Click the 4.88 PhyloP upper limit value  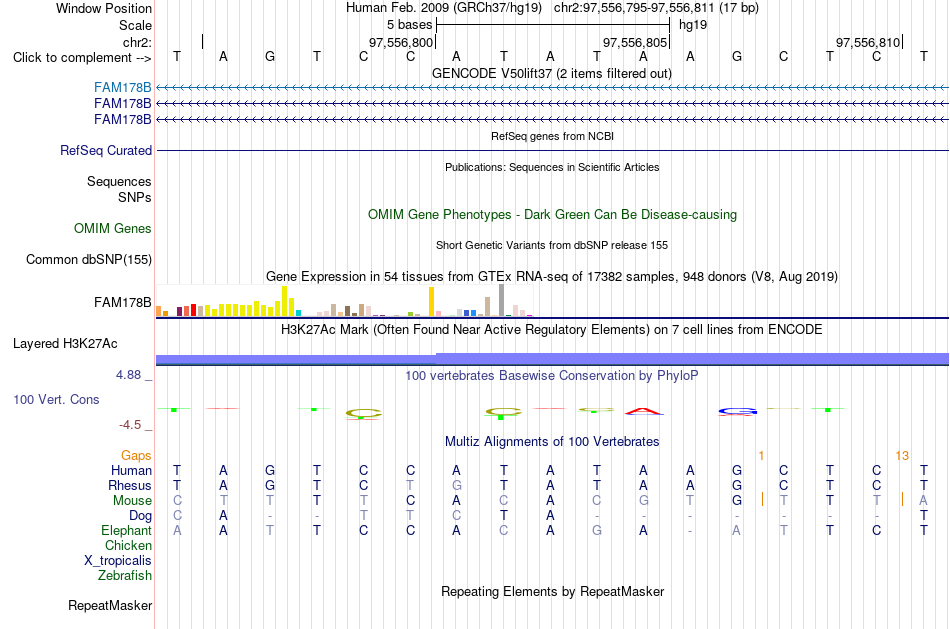click(x=128, y=375)
